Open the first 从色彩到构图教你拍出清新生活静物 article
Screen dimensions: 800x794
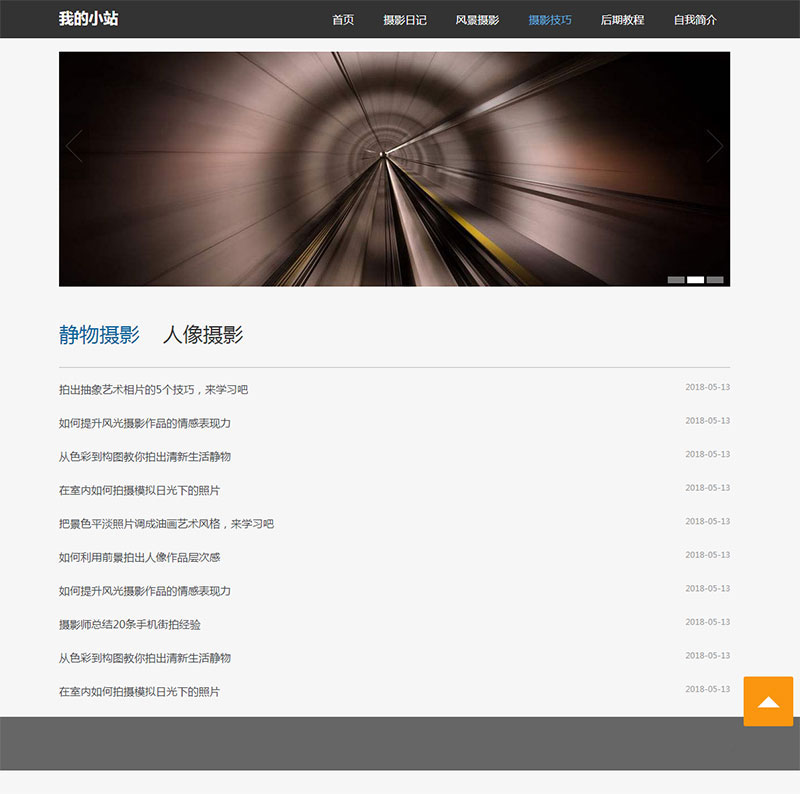pos(145,457)
